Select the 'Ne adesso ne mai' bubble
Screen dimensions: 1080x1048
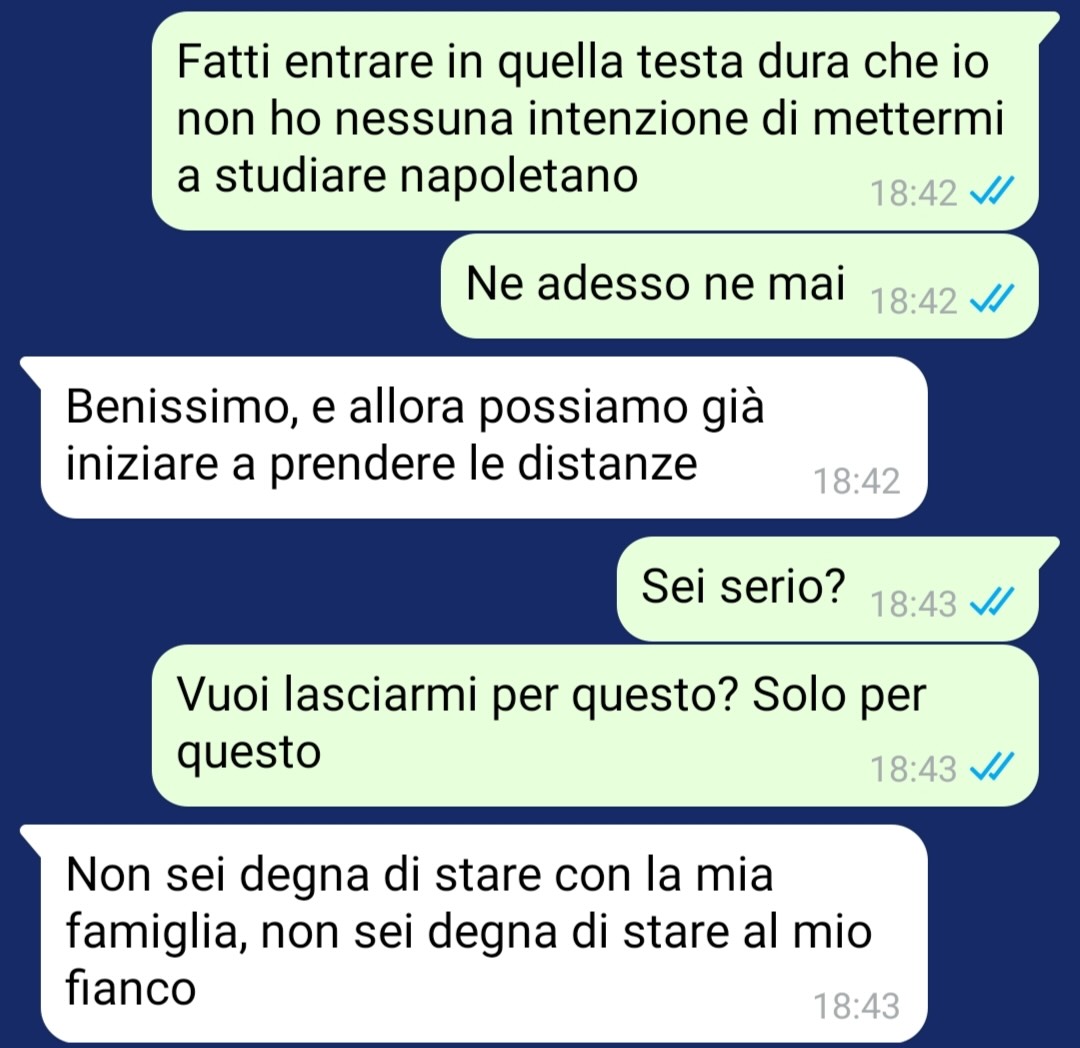pyautogui.click(x=740, y=286)
